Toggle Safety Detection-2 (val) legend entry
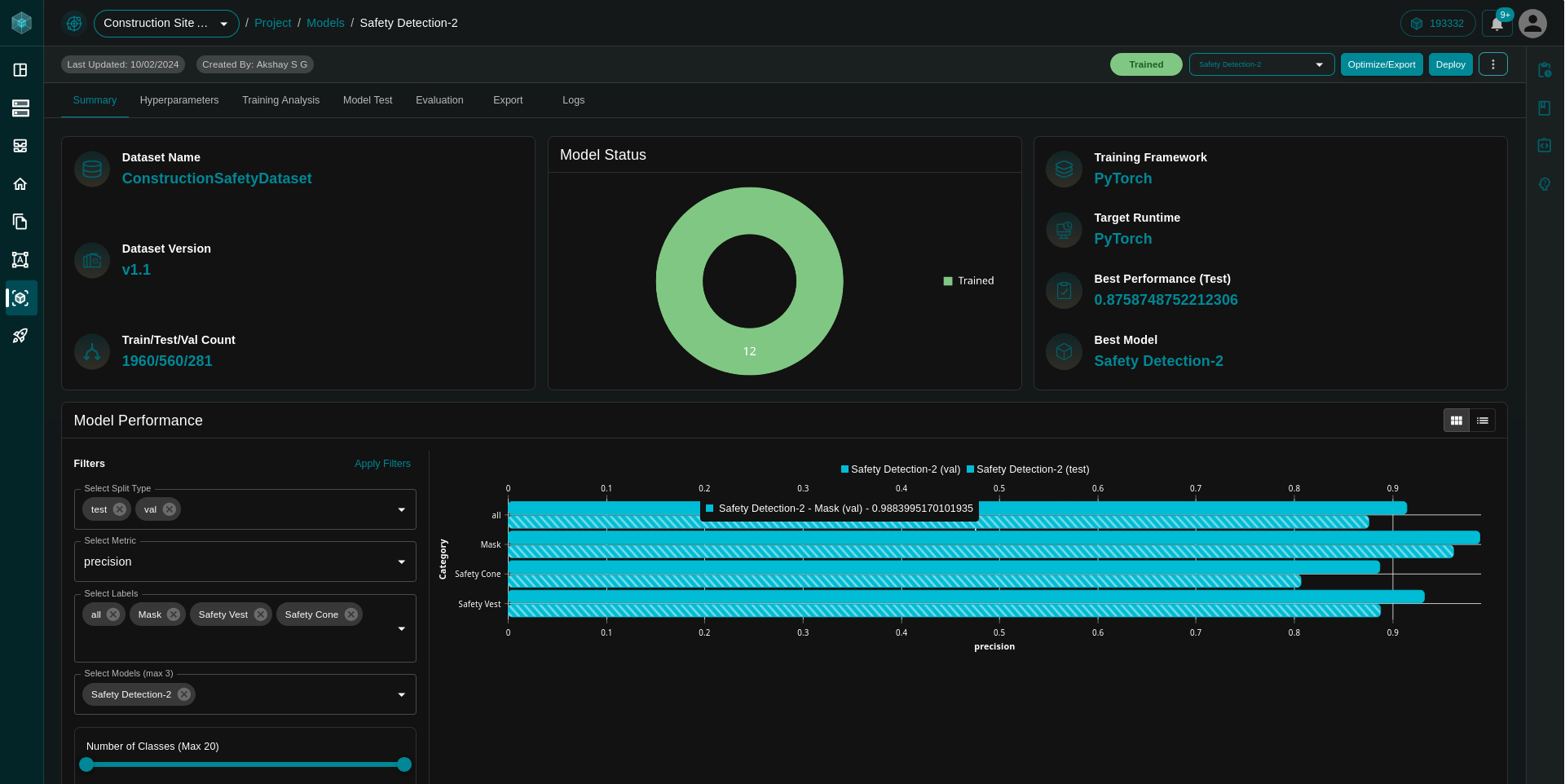 (x=901, y=469)
